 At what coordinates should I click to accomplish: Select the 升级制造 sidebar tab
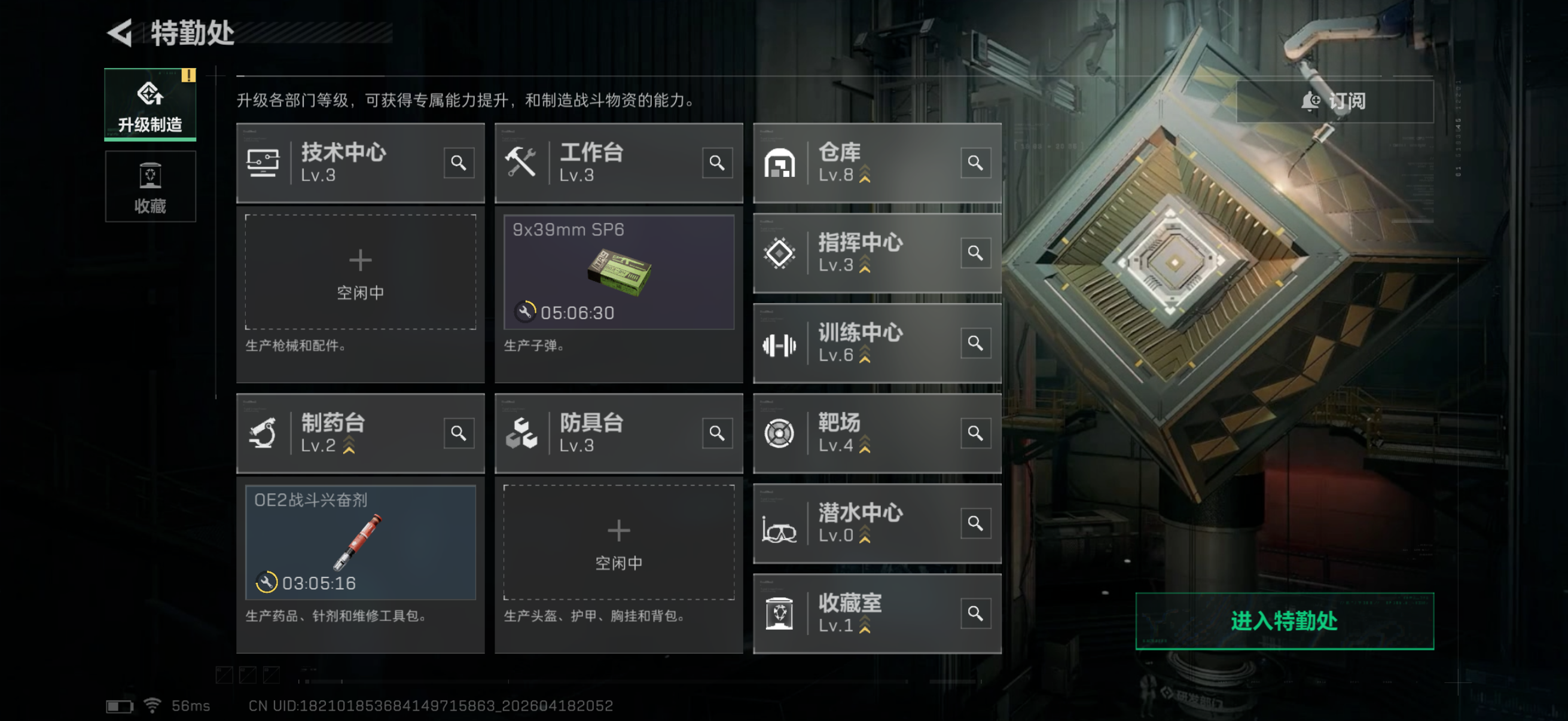pos(150,104)
